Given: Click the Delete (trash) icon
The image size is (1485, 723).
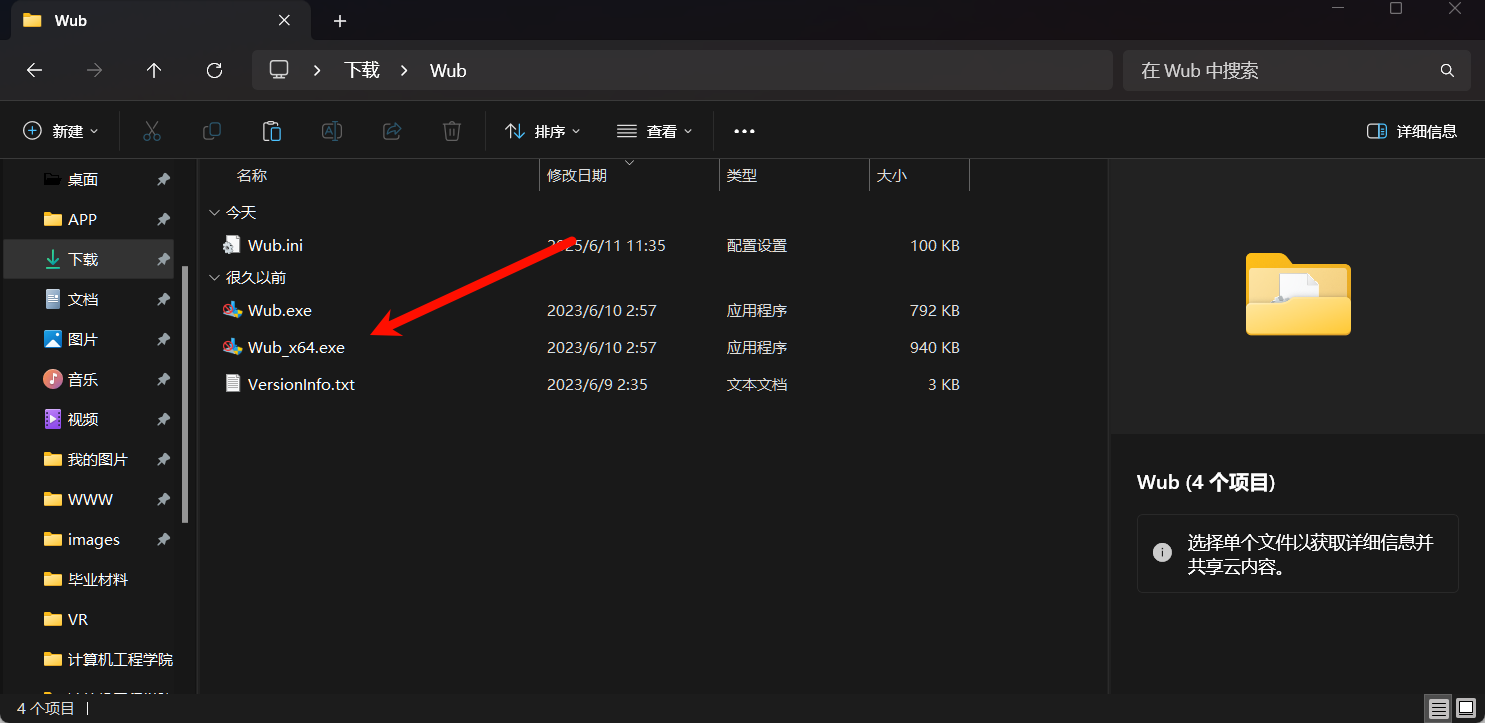Looking at the screenshot, I should tap(451, 131).
